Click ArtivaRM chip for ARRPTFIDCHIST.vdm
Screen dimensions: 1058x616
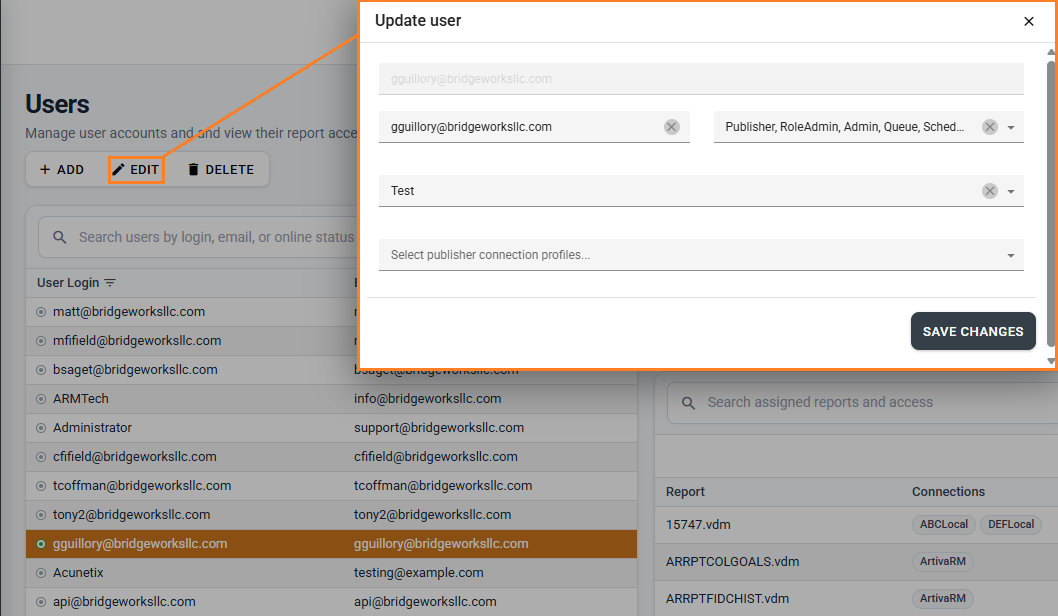pos(943,598)
